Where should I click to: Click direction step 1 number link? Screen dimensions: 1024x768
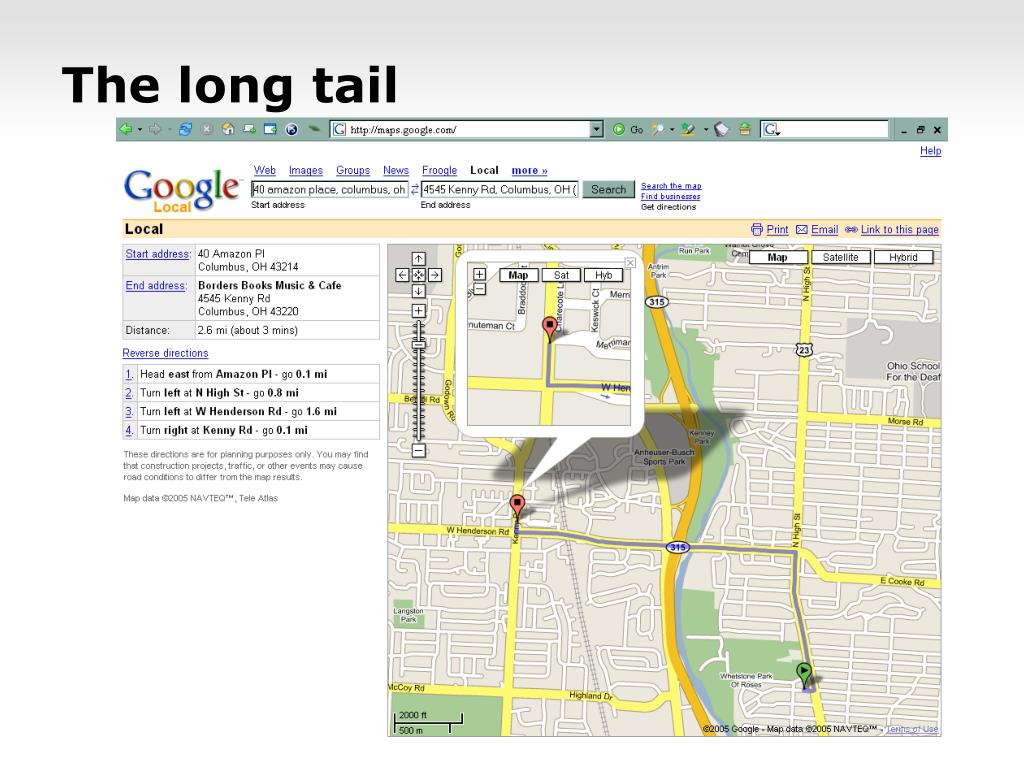point(129,374)
